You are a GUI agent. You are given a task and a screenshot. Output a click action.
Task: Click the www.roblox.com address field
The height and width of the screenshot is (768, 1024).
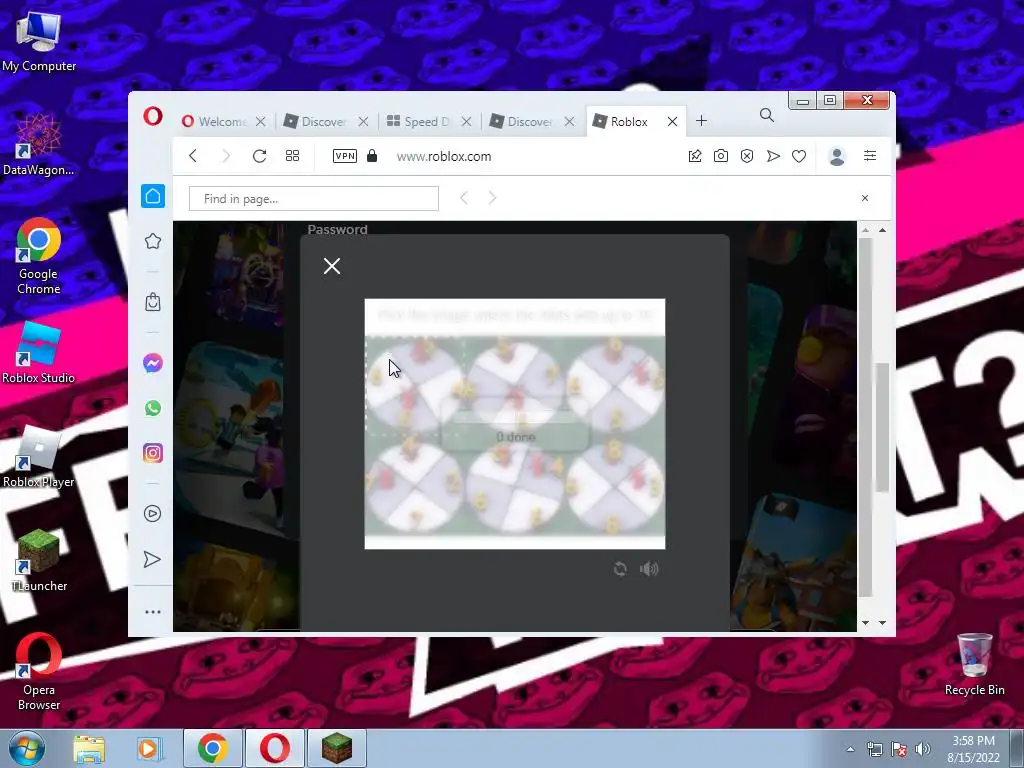(x=444, y=157)
